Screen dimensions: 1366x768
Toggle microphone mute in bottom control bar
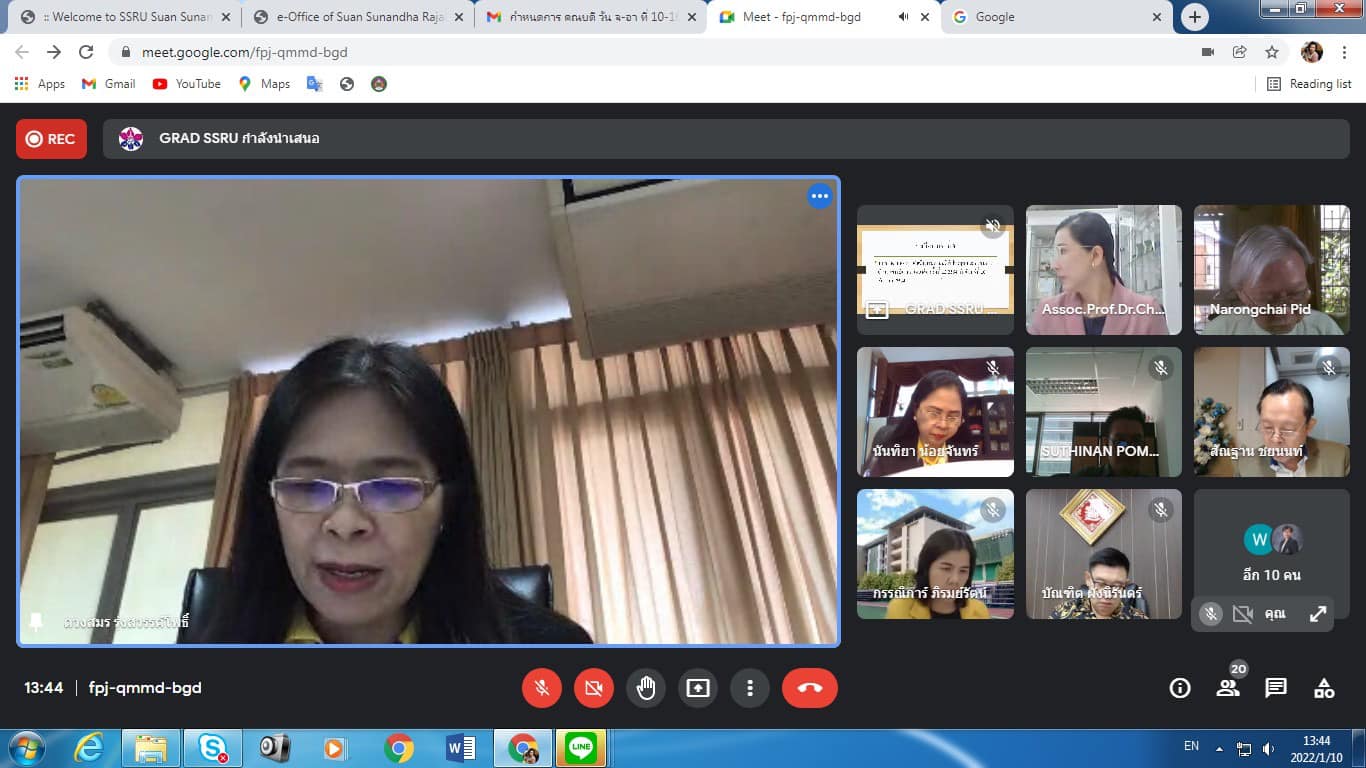click(x=542, y=688)
